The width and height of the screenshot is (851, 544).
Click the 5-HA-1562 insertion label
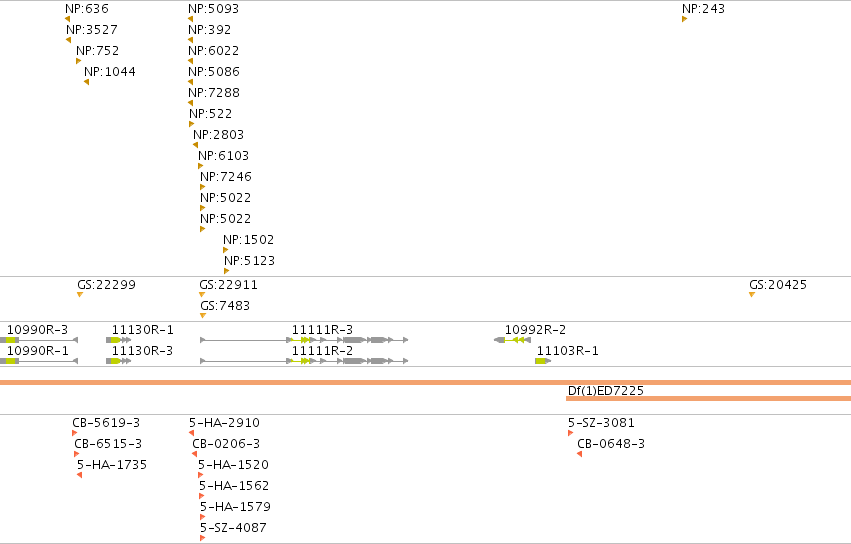(234, 486)
